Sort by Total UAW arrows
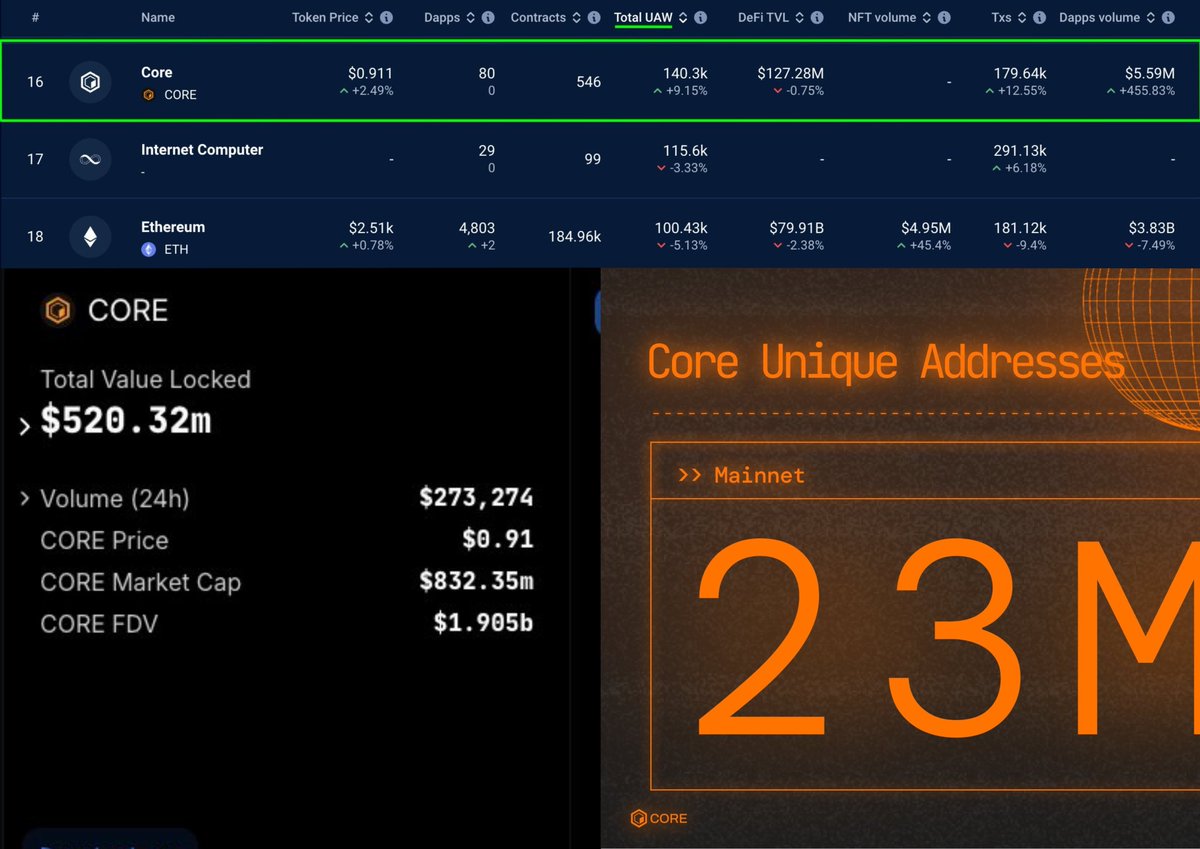This screenshot has width=1200, height=849. pos(683,18)
